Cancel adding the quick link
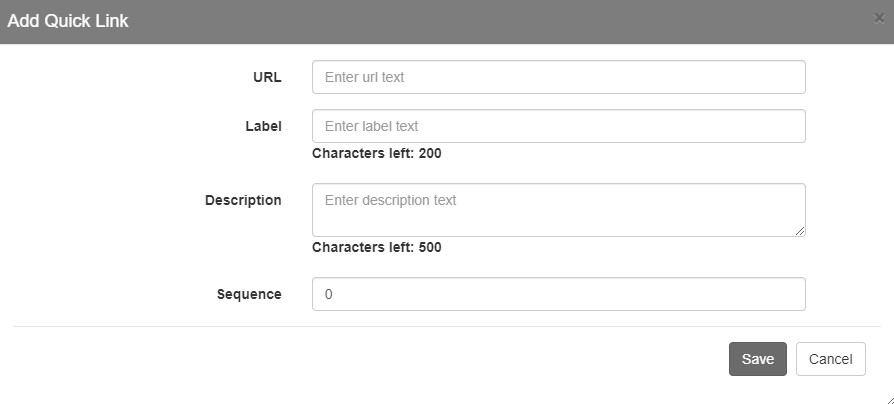Screen dimensions: 894x404 [x=831, y=359]
